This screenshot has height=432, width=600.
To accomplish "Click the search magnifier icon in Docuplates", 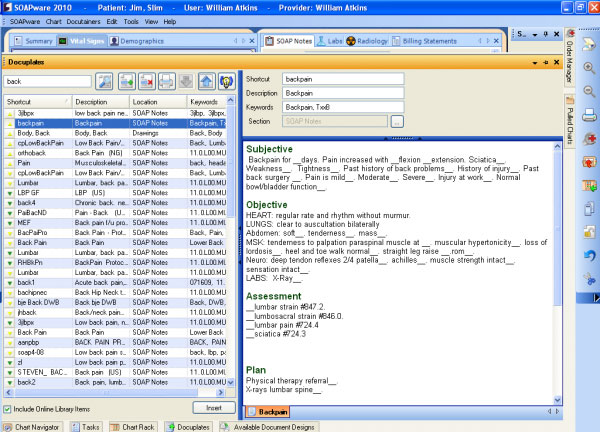I will pos(105,81).
